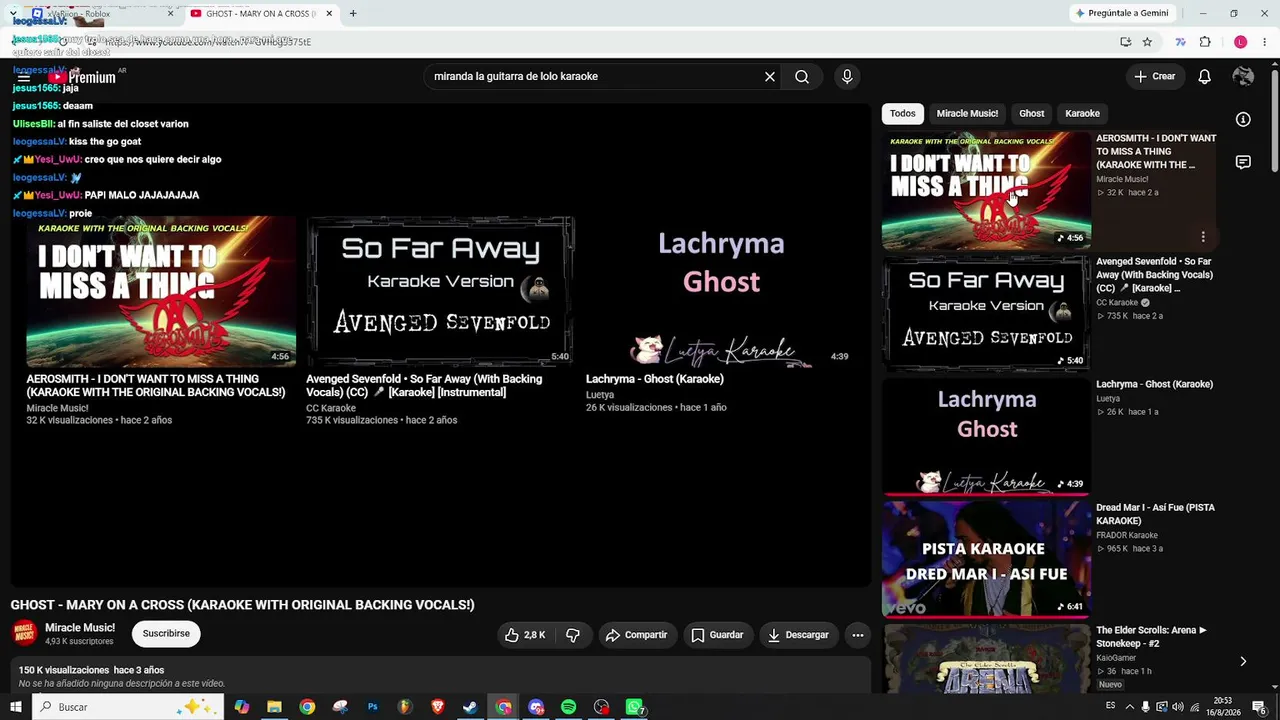Open Spotify from the taskbar
1280x720 pixels.
pyautogui.click(x=568, y=707)
